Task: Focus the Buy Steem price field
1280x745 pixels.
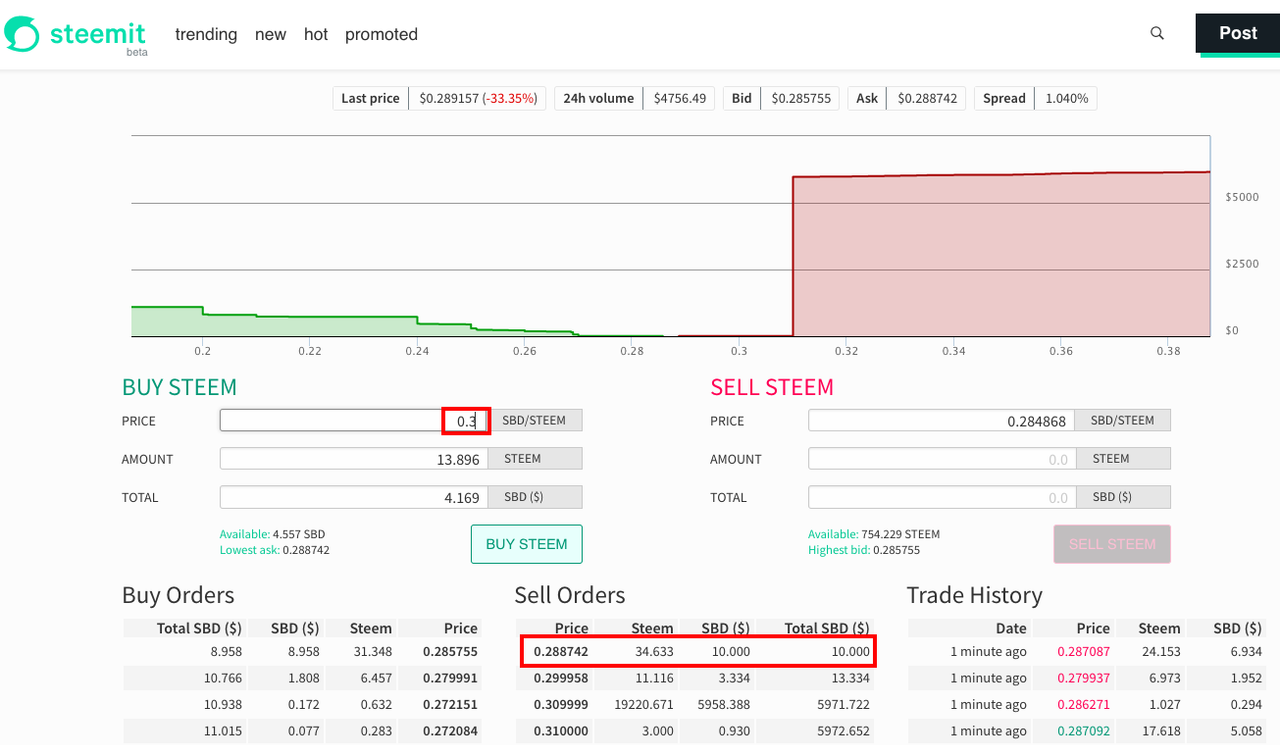Action: point(354,421)
